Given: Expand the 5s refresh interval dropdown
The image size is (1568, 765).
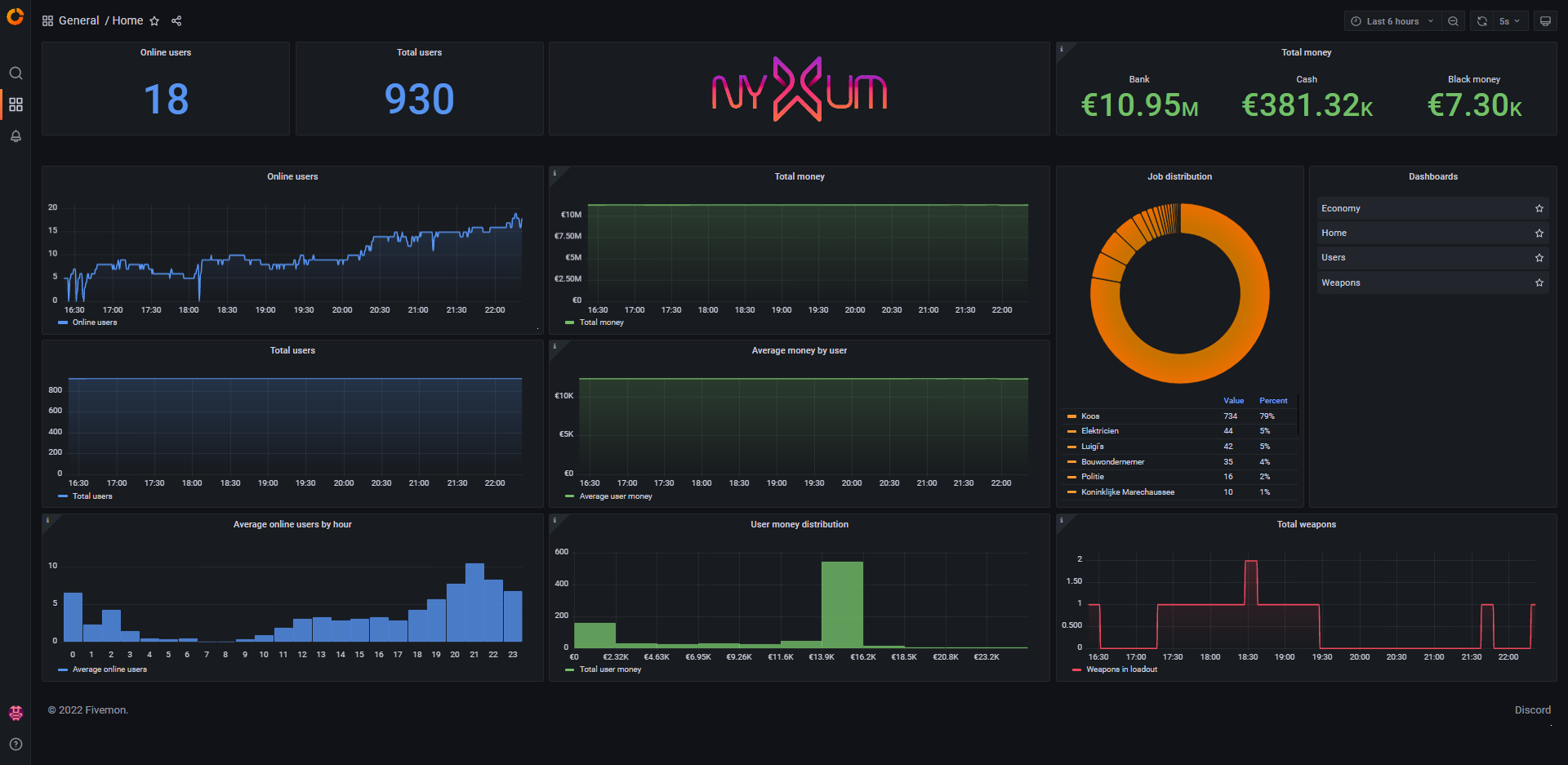Looking at the screenshot, I should pos(1509,21).
